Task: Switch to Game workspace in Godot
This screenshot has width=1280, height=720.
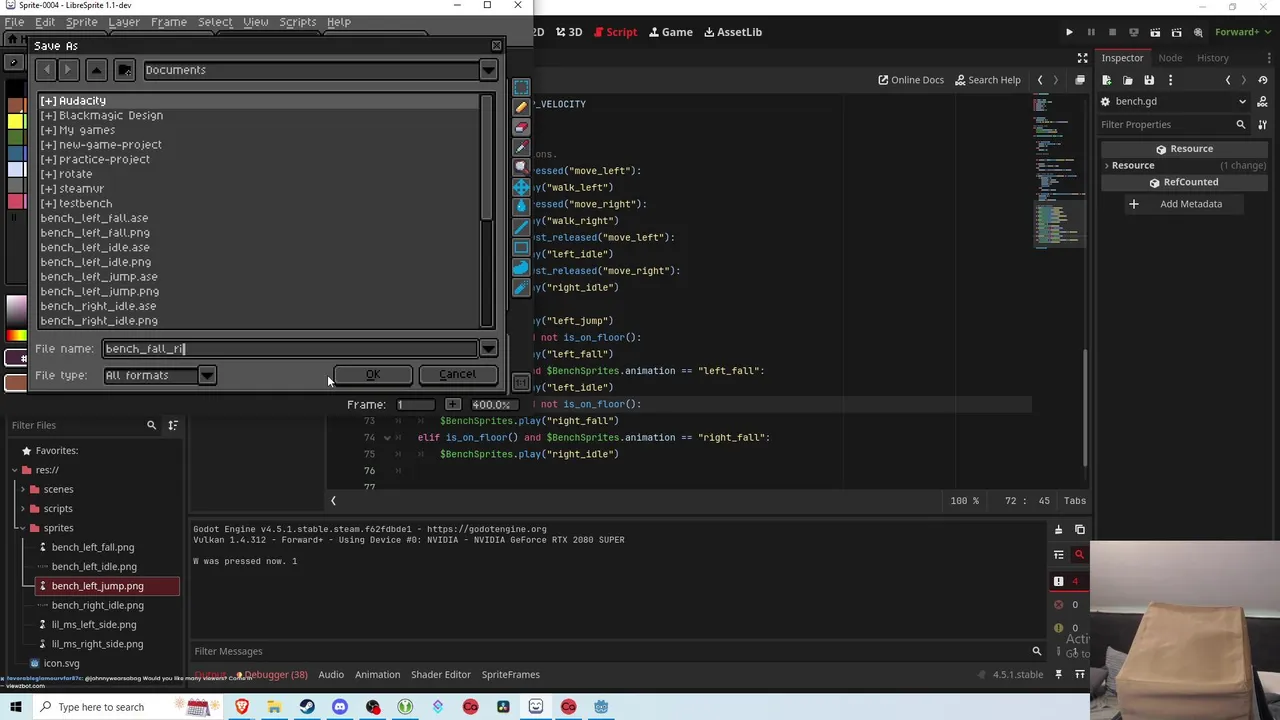Action: [x=669, y=32]
